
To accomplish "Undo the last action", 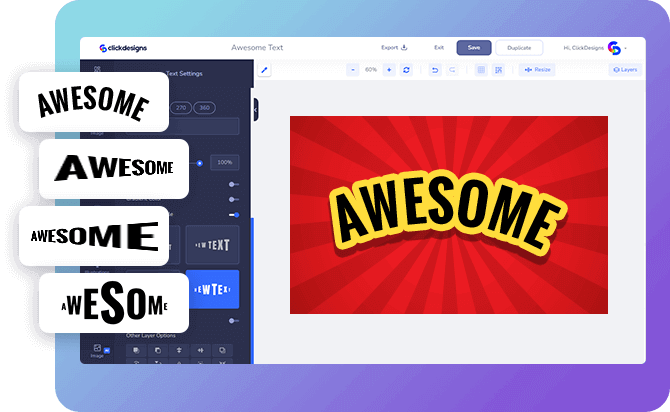I will tap(435, 70).
